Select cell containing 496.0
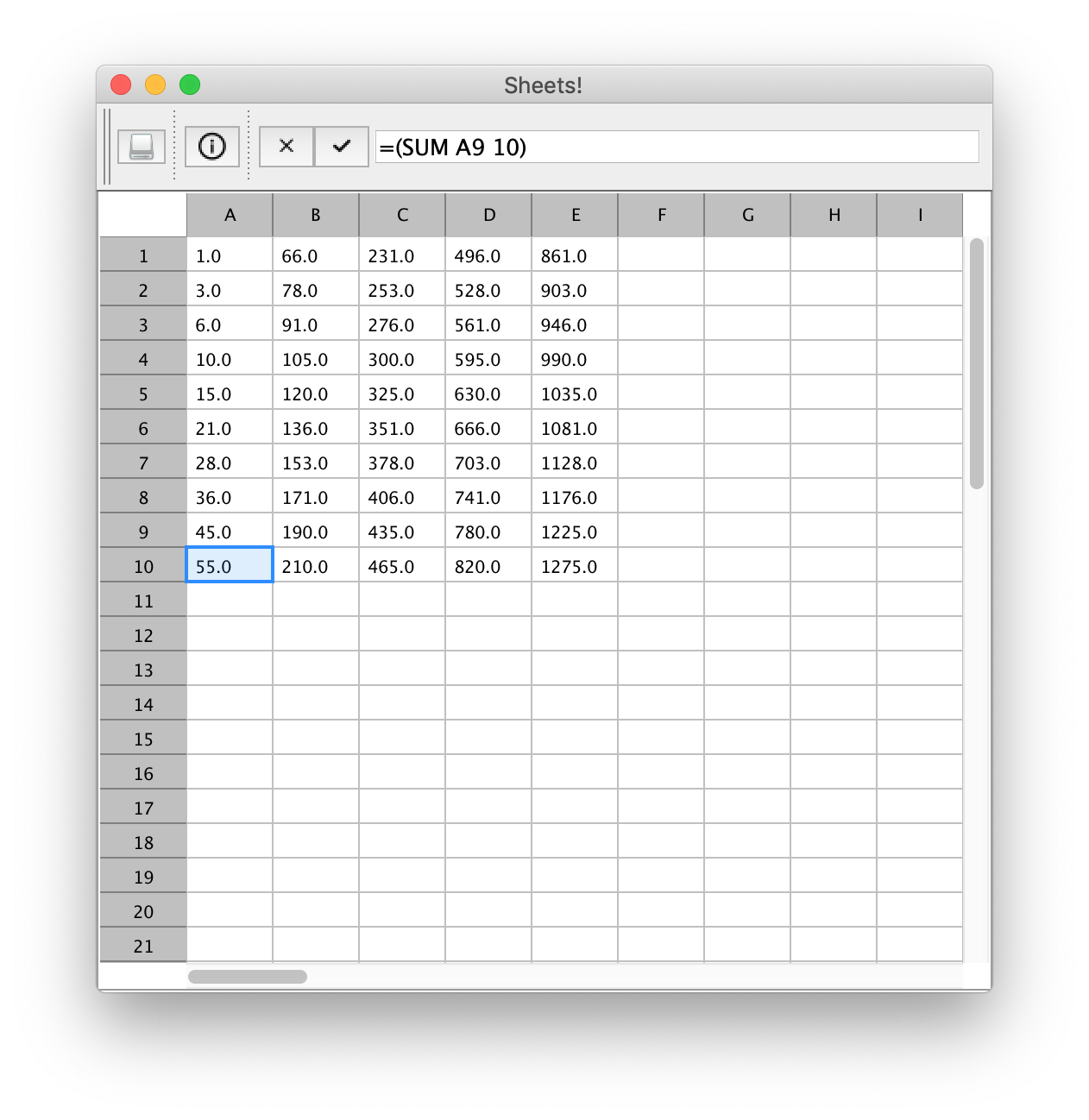The width and height of the screenshot is (1089, 1120). tap(488, 255)
